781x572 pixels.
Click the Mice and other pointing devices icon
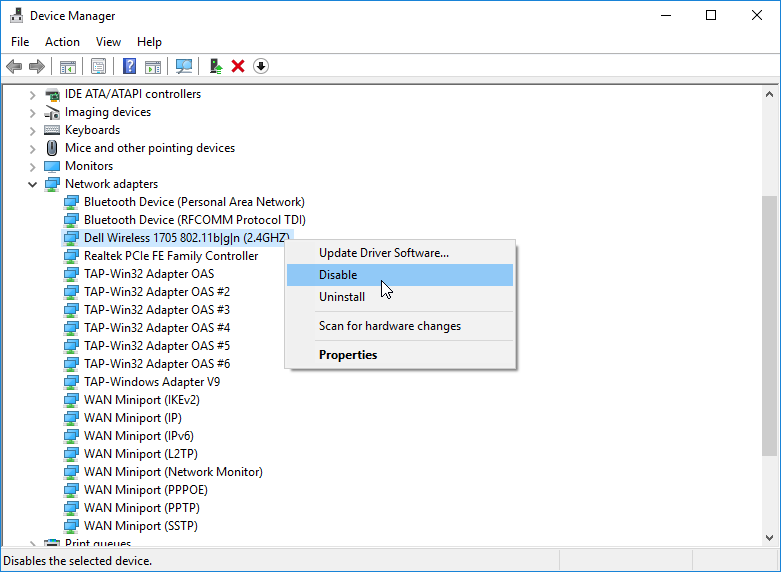pos(52,148)
